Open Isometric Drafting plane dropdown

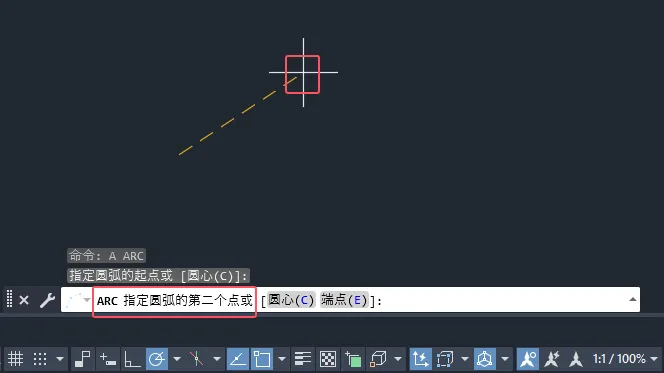(217, 359)
